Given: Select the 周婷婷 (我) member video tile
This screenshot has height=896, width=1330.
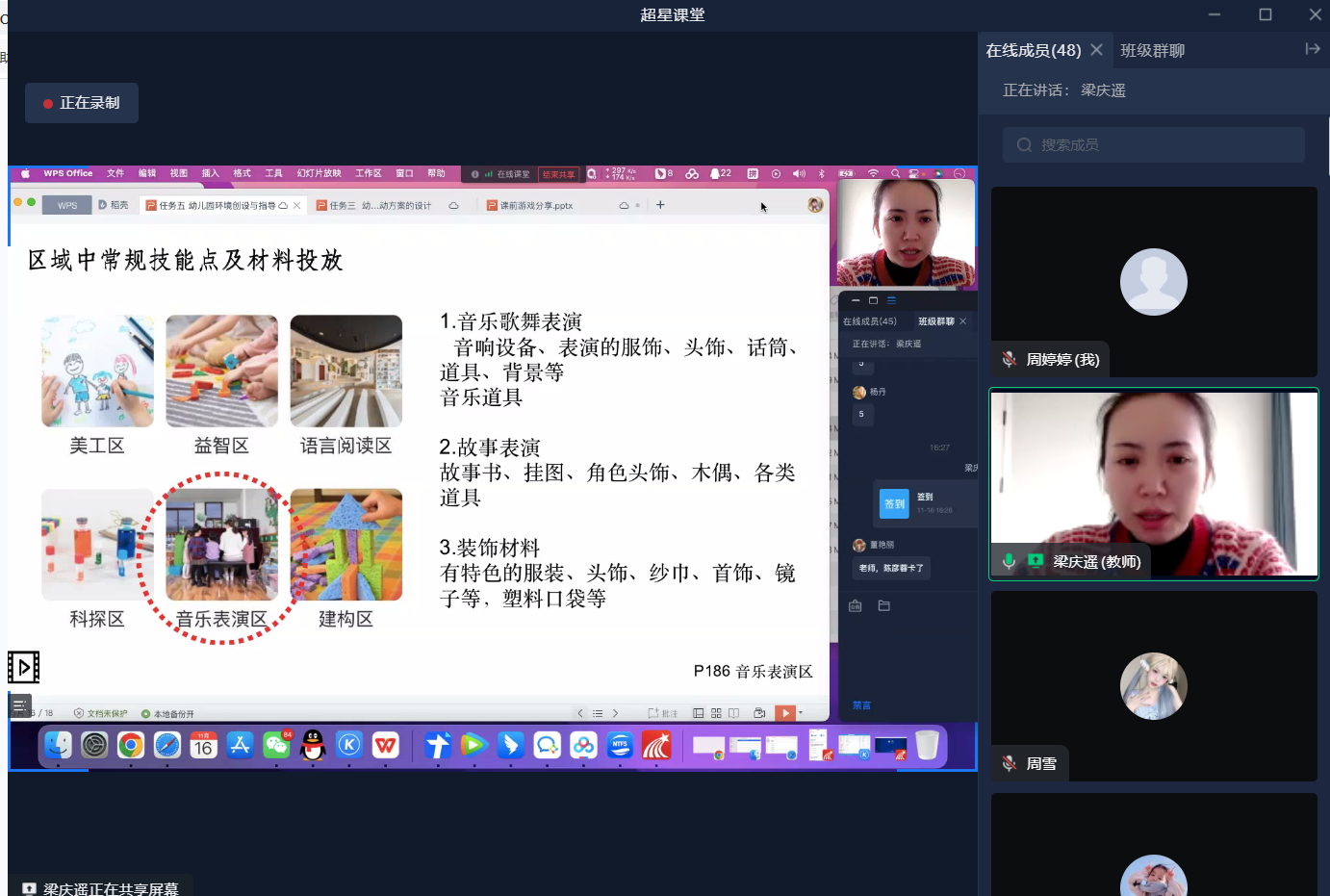Looking at the screenshot, I should tap(1154, 281).
